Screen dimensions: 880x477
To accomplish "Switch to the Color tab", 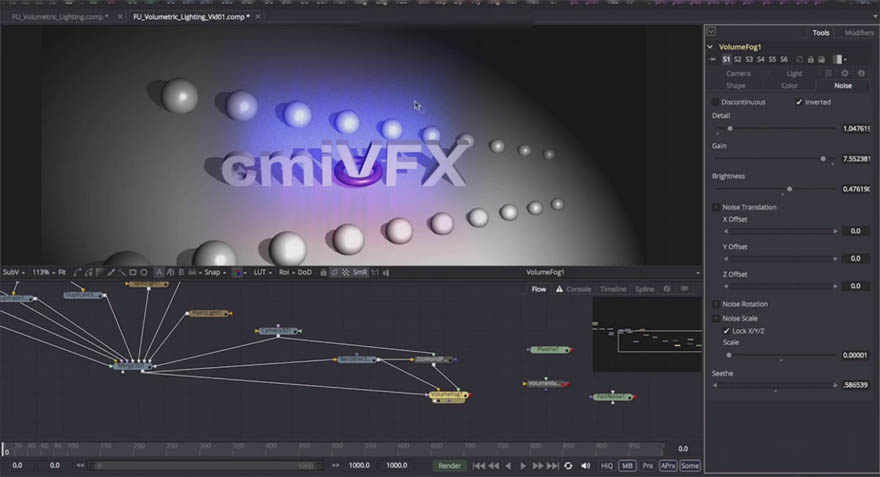I will pyautogui.click(x=790, y=86).
